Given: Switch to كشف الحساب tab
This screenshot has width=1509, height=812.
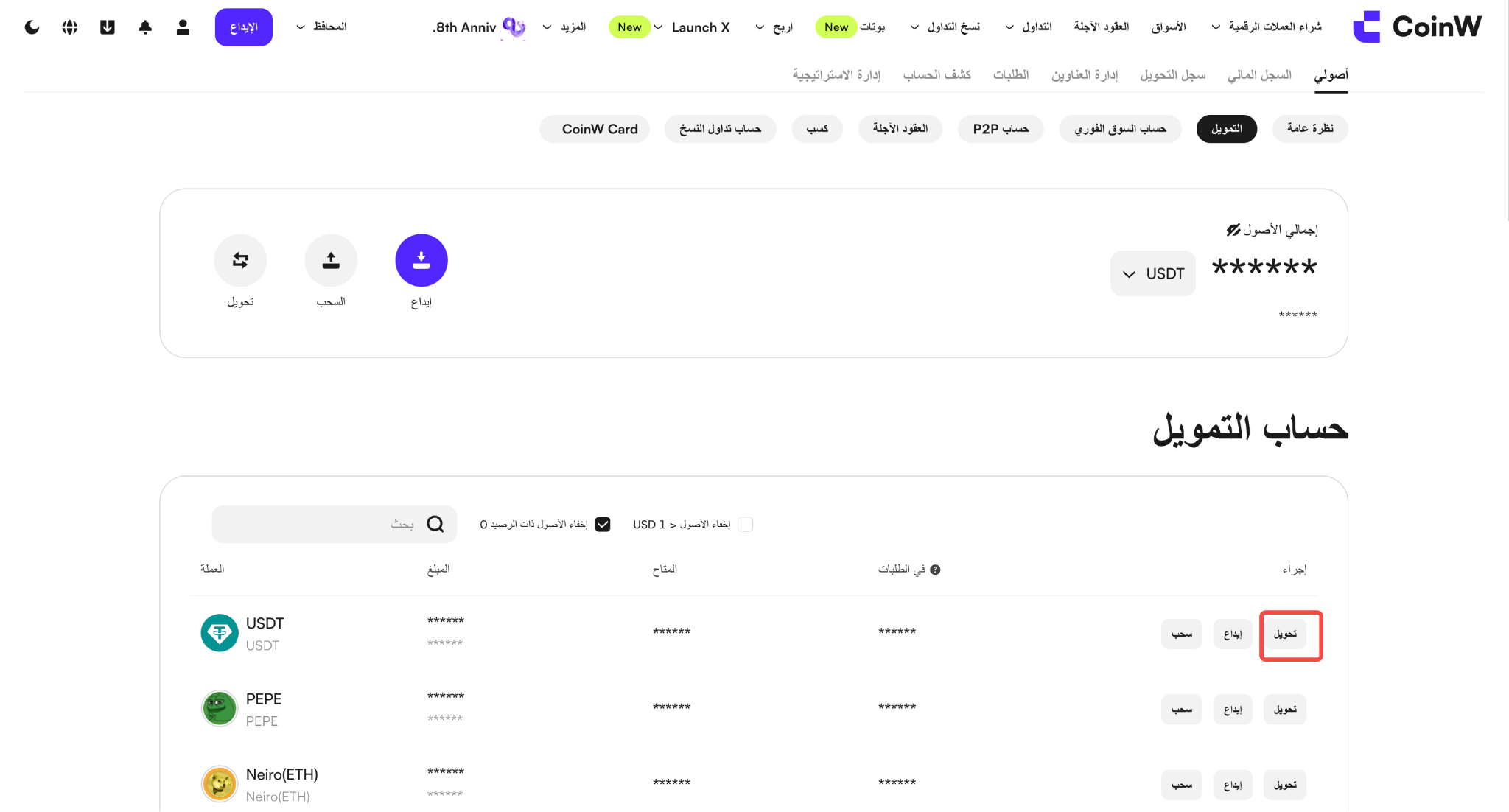Looking at the screenshot, I should coord(937,75).
